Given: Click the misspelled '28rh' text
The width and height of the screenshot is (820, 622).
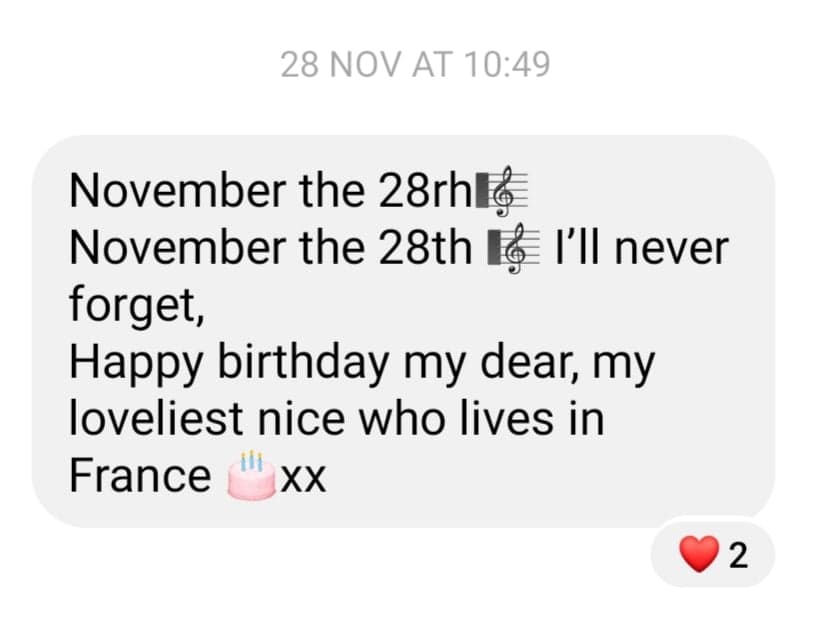Looking at the screenshot, I should point(425,190).
